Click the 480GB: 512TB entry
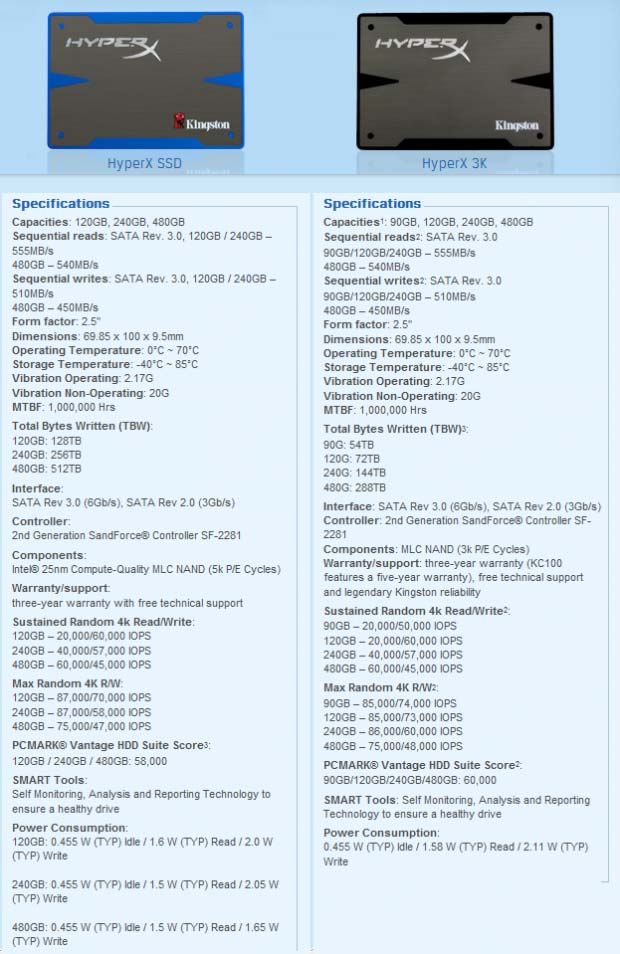 click(47, 468)
